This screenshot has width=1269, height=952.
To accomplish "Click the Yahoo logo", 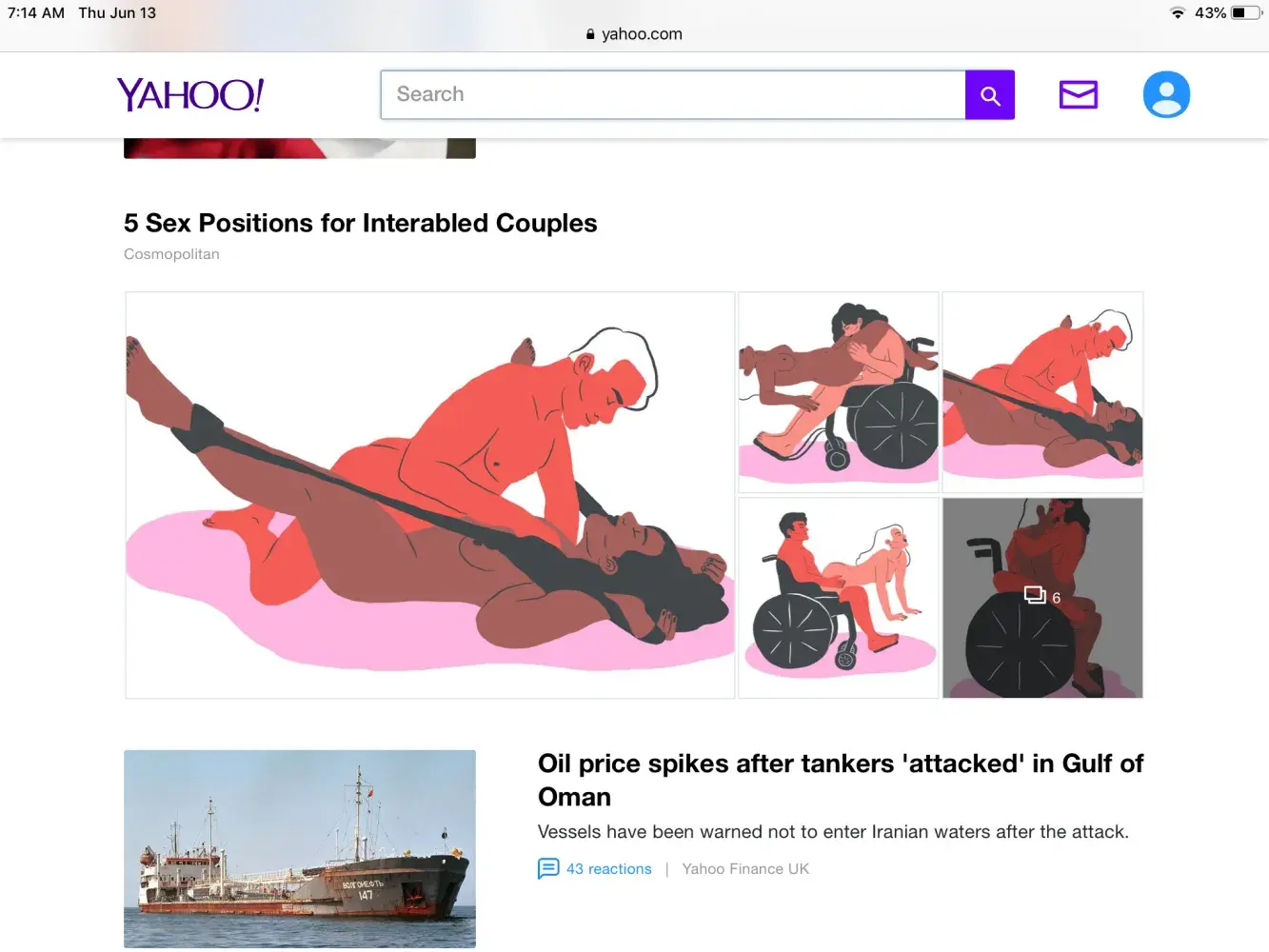I will tap(190, 94).
